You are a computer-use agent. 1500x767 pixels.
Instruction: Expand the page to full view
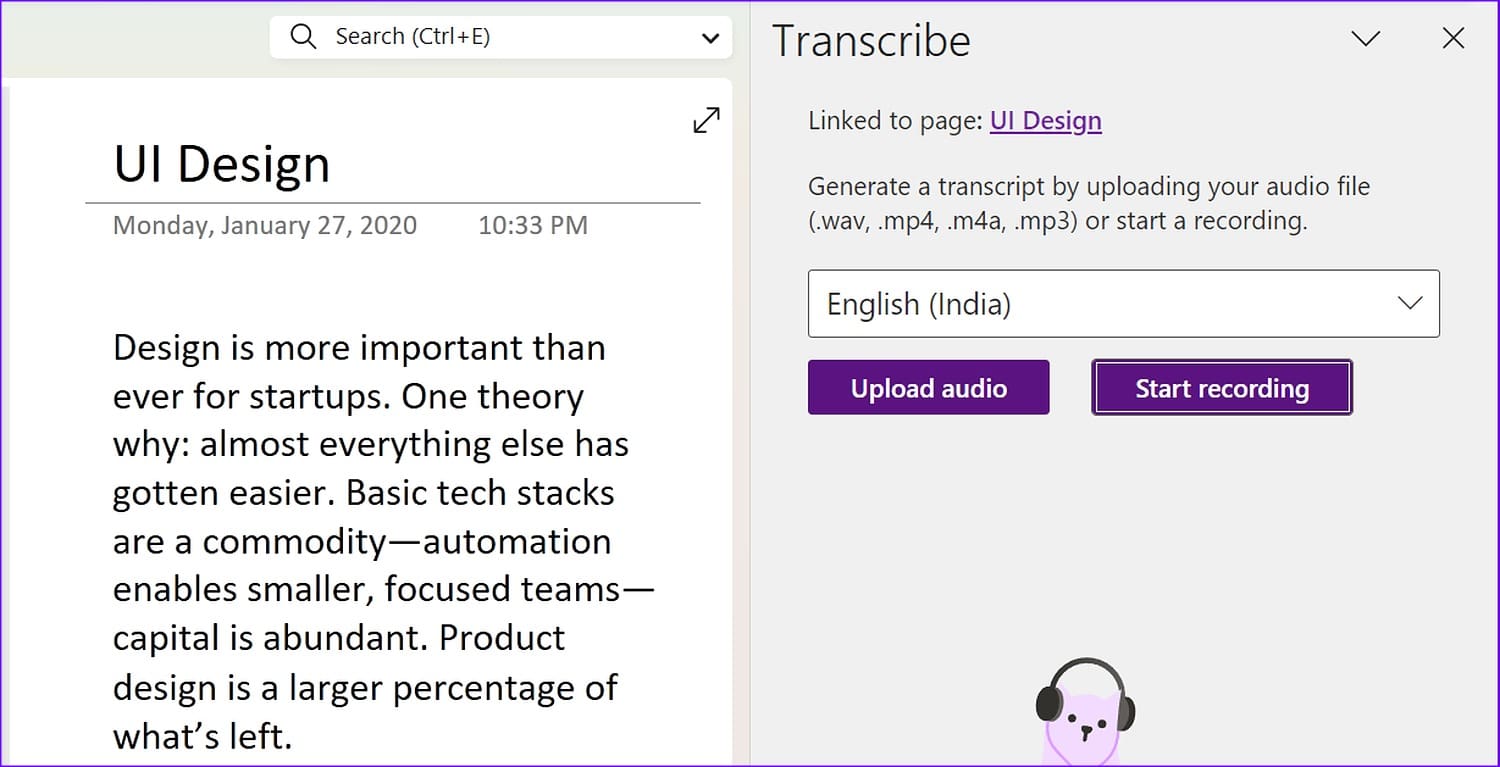tap(706, 120)
